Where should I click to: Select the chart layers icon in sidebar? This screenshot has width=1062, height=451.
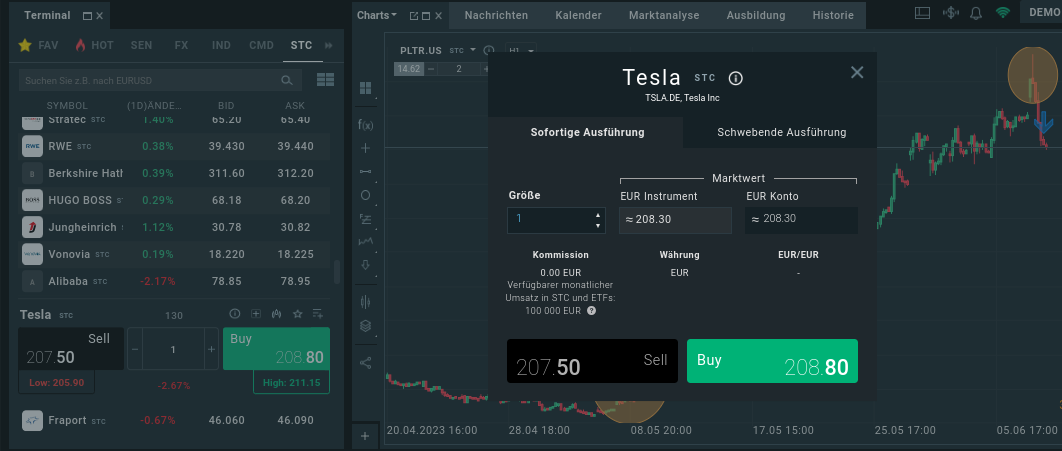pos(365,325)
